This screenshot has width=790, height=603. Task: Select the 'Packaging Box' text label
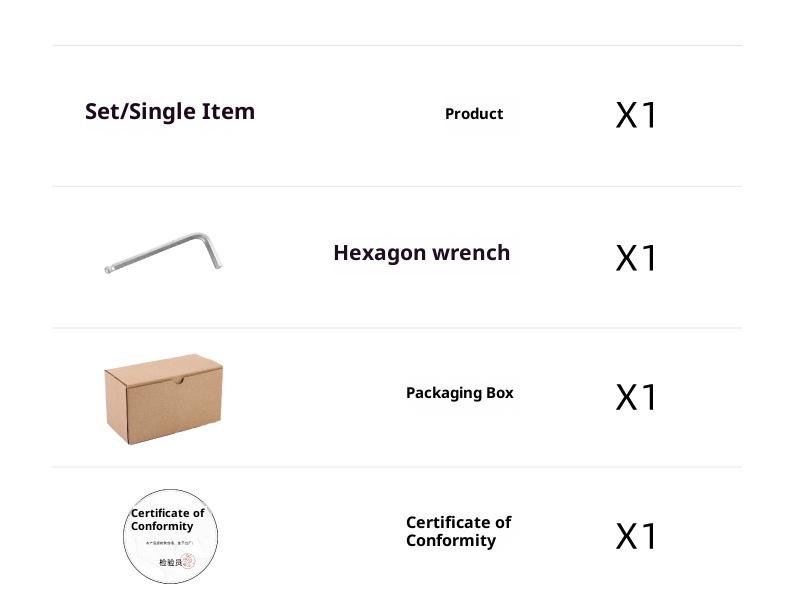pyautogui.click(x=460, y=393)
